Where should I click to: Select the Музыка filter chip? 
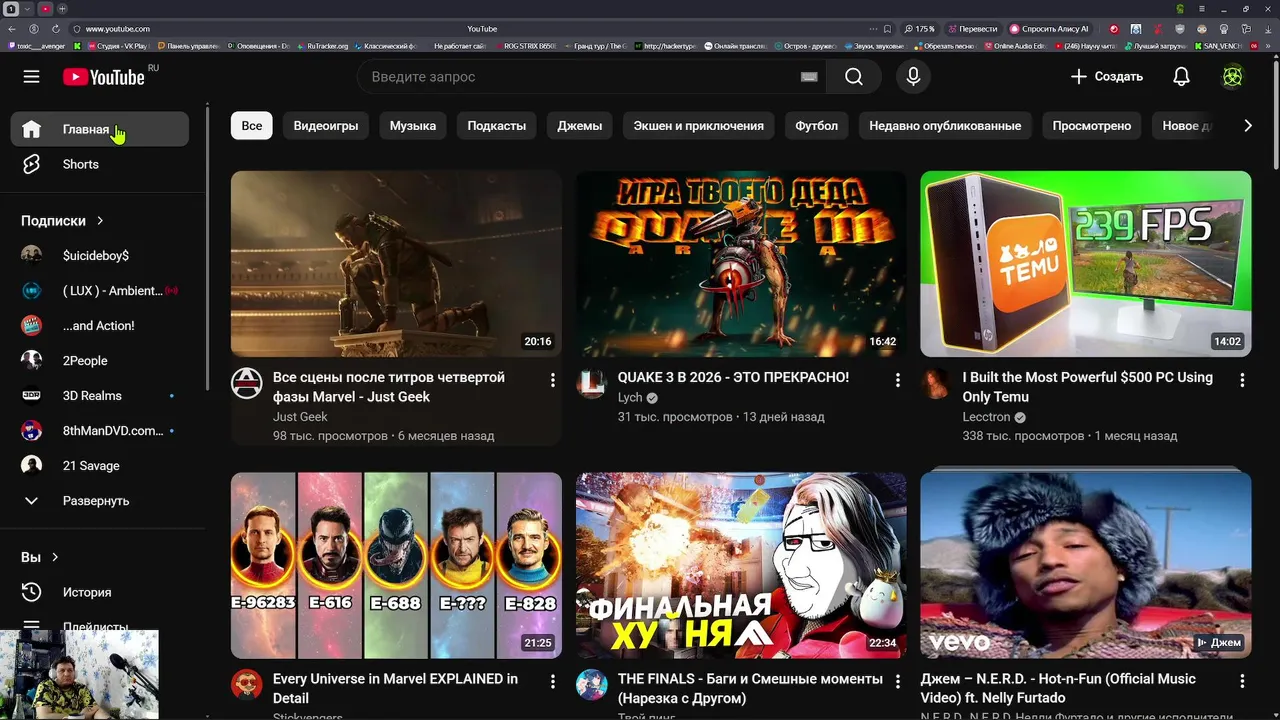[413, 126]
